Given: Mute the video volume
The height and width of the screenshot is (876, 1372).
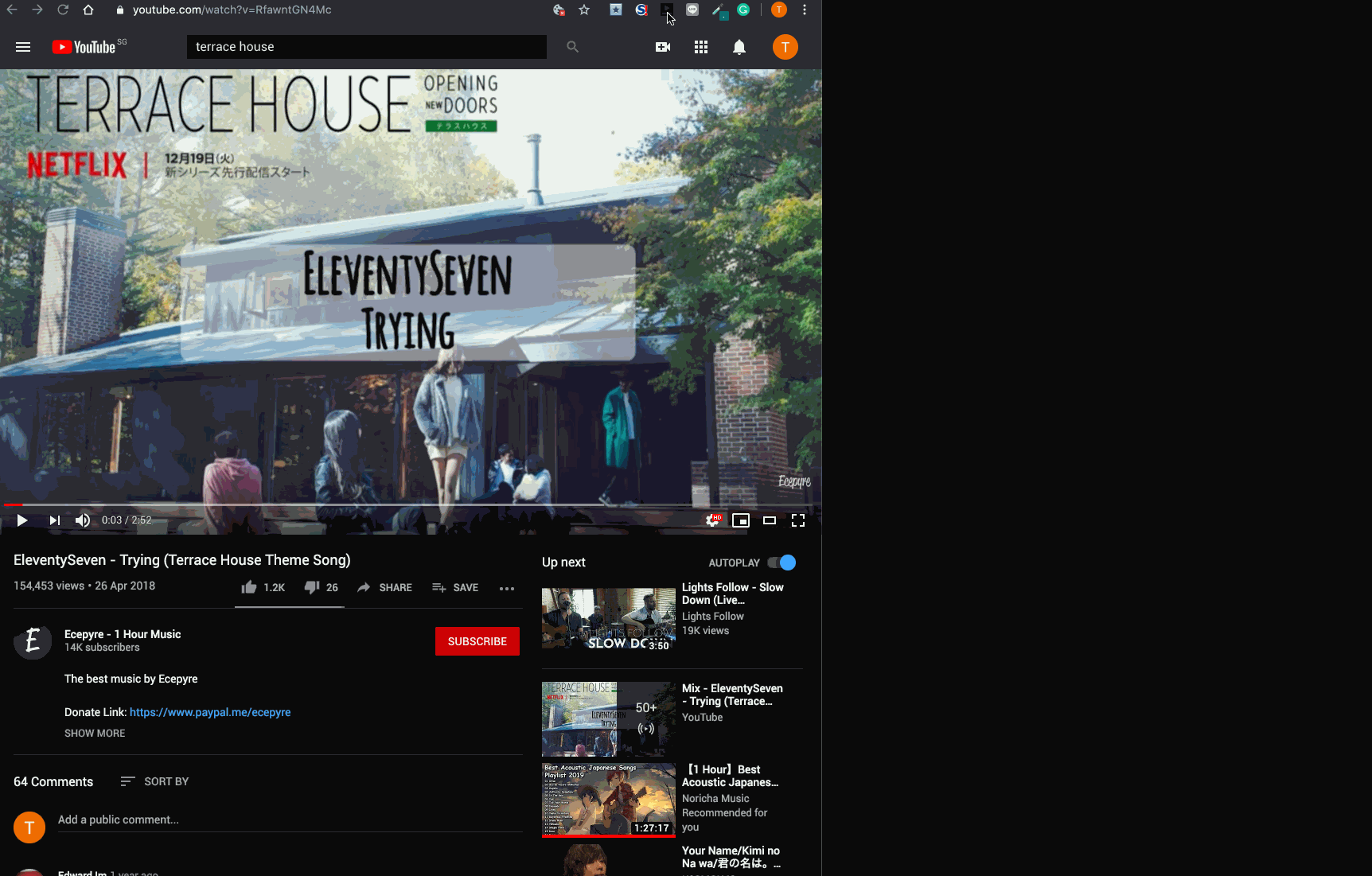Looking at the screenshot, I should tap(83, 520).
